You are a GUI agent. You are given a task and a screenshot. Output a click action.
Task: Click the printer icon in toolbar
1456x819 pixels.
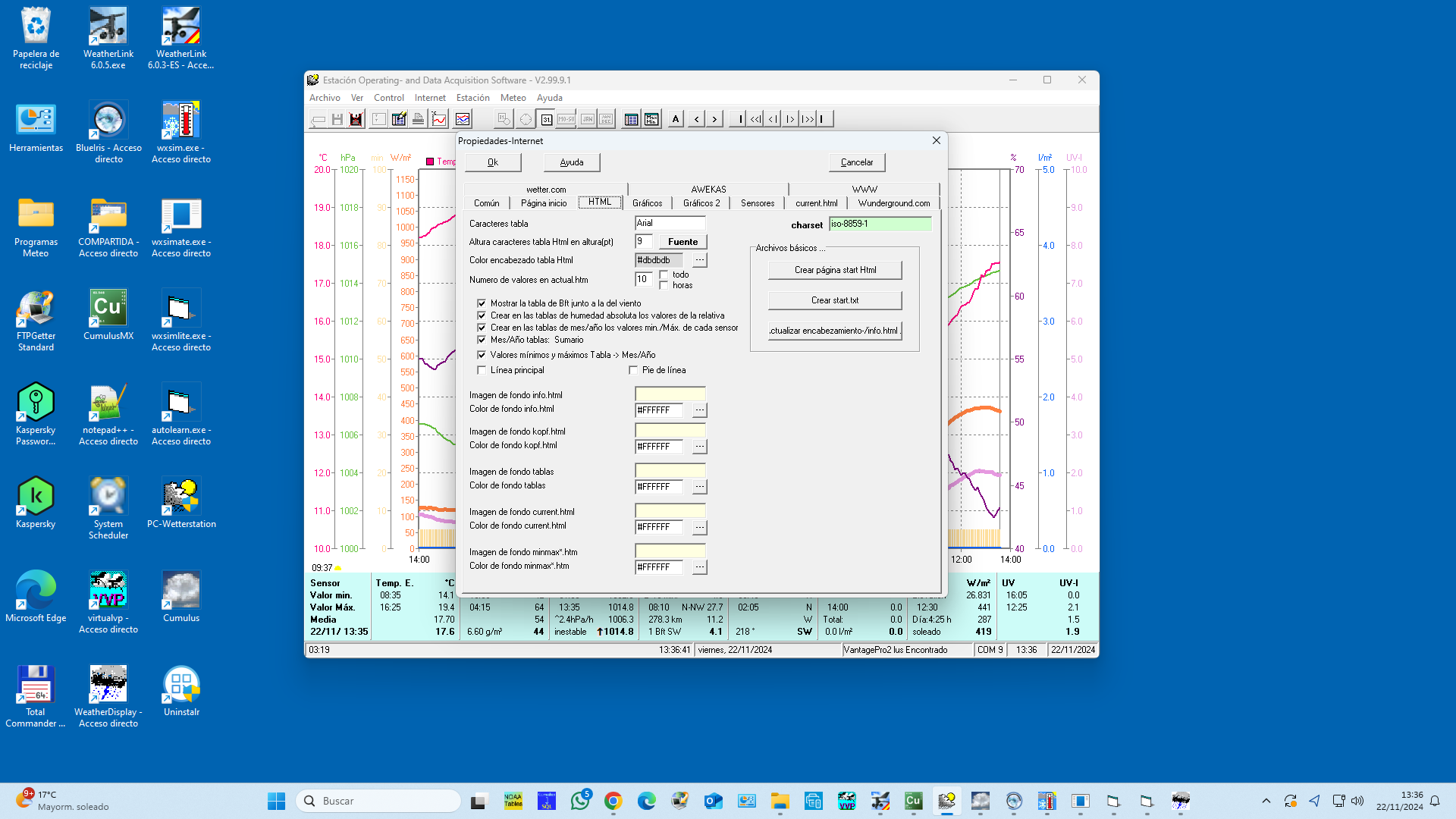(x=418, y=119)
